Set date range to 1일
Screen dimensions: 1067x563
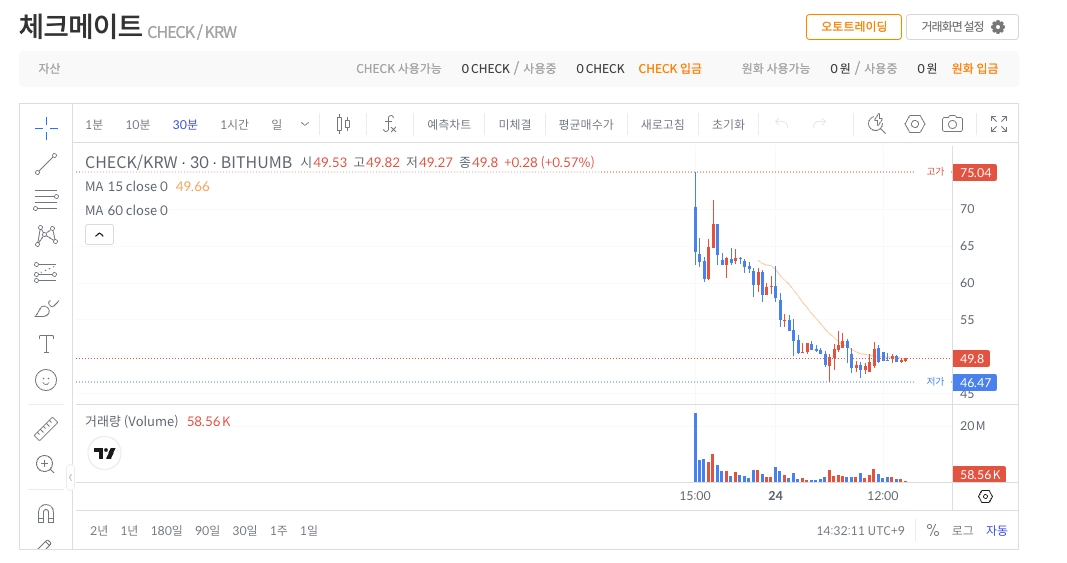tap(308, 530)
